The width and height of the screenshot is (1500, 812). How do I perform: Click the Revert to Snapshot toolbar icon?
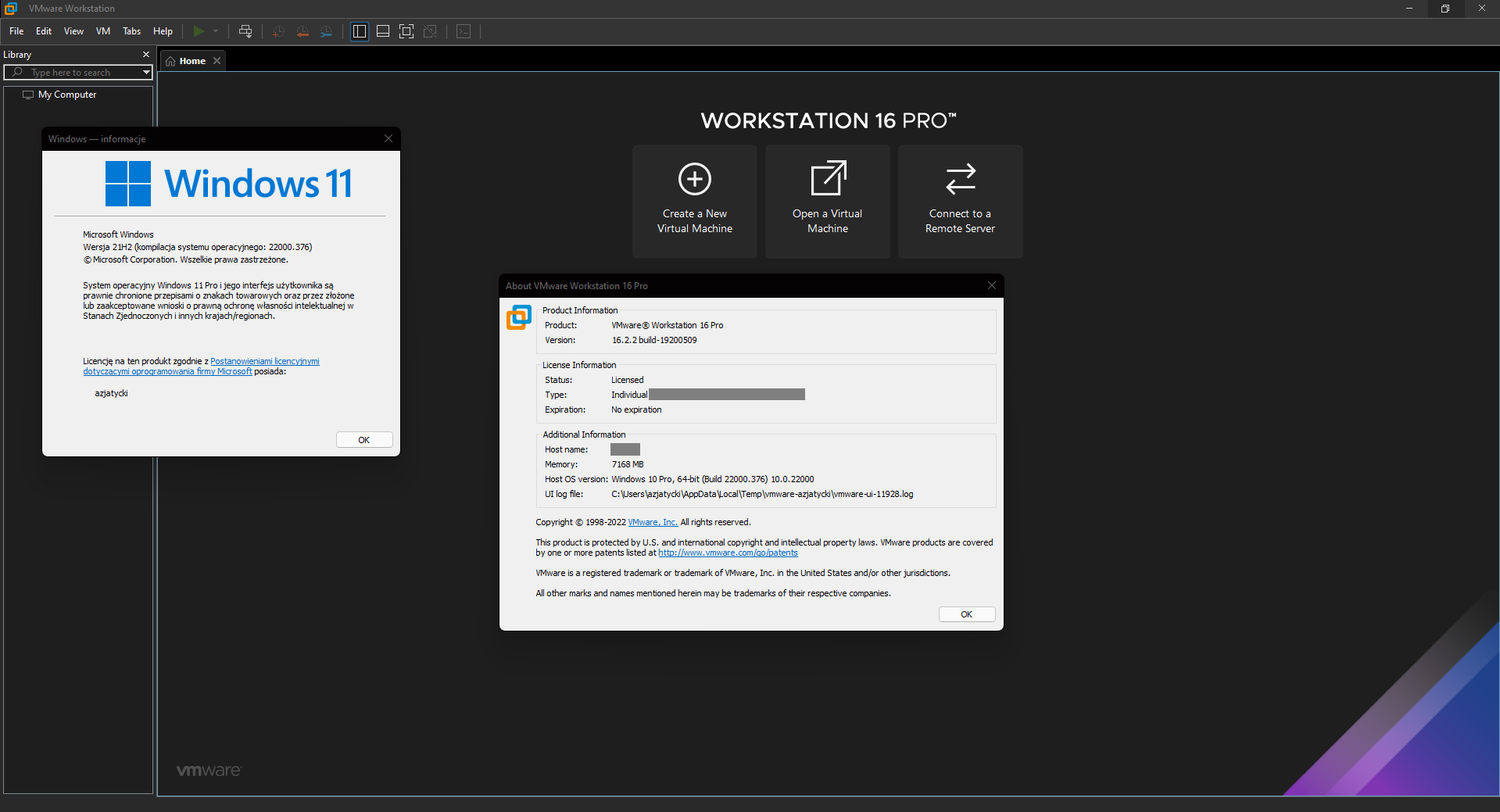(x=303, y=31)
